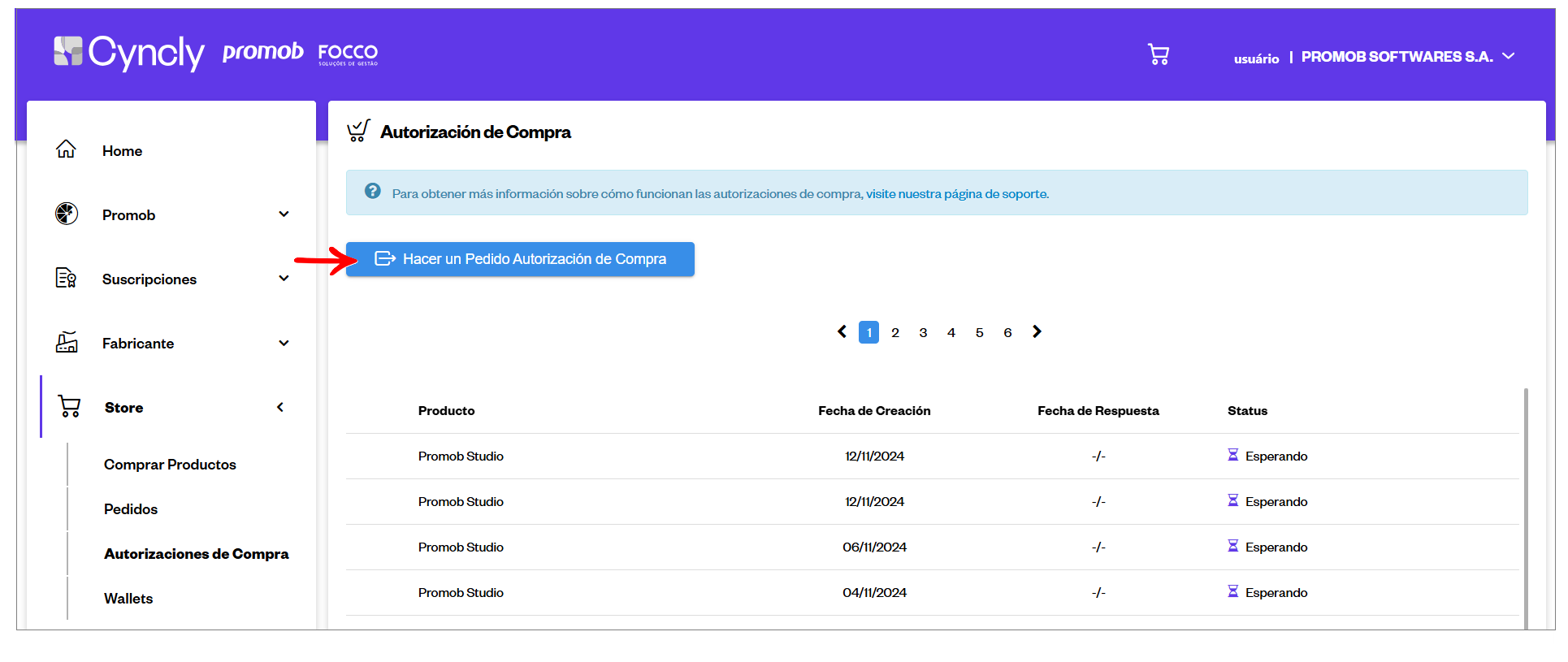
Task: Click the table vertical scrollbar
Action: click(x=1526, y=508)
